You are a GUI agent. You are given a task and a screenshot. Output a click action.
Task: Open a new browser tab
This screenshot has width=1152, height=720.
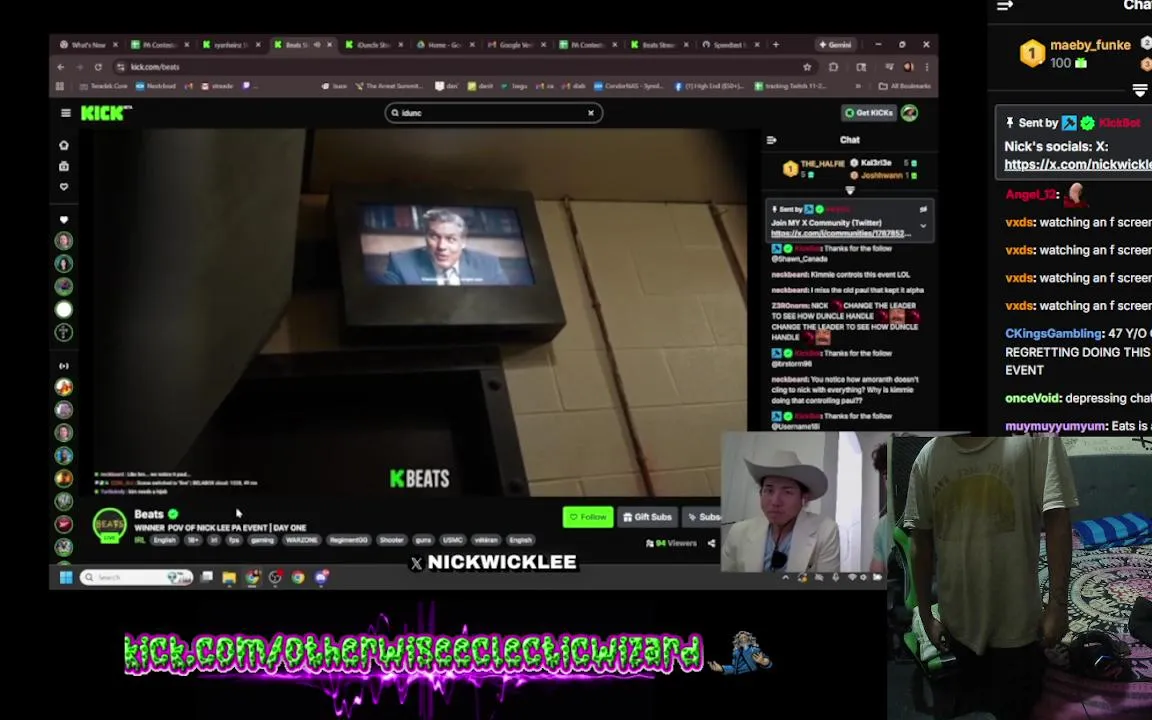pyautogui.click(x=776, y=45)
